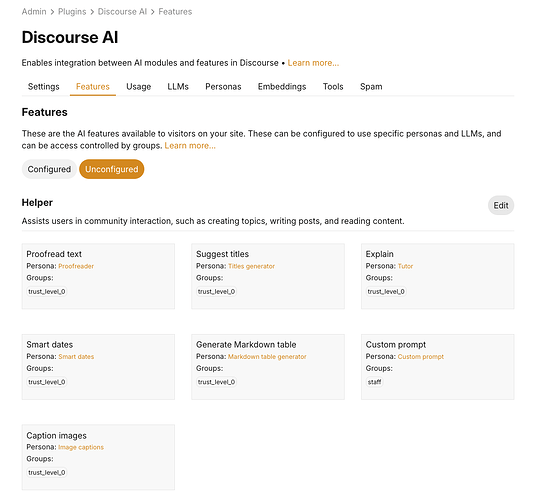
Task: Open the Proofreader persona link
Action: tap(76, 266)
